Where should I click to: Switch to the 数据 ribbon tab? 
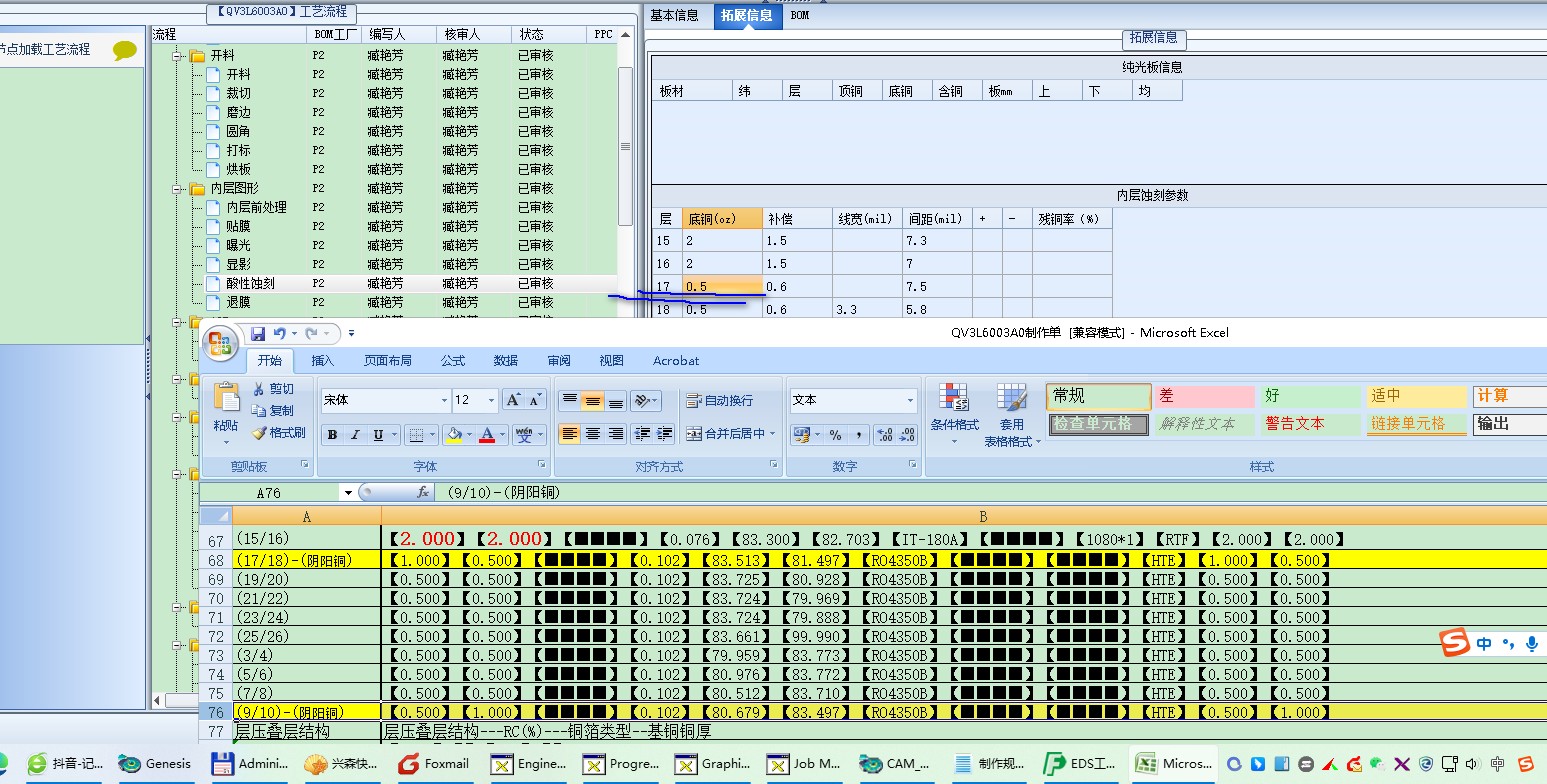coord(506,361)
